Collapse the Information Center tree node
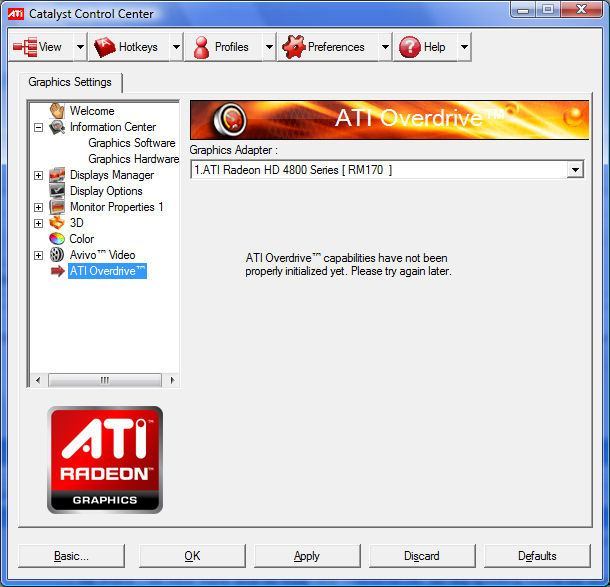610x587 pixels. (x=38, y=127)
